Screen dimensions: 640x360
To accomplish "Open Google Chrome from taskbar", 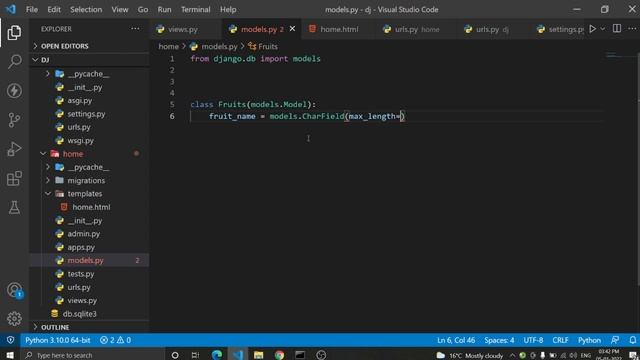I will [279, 355].
